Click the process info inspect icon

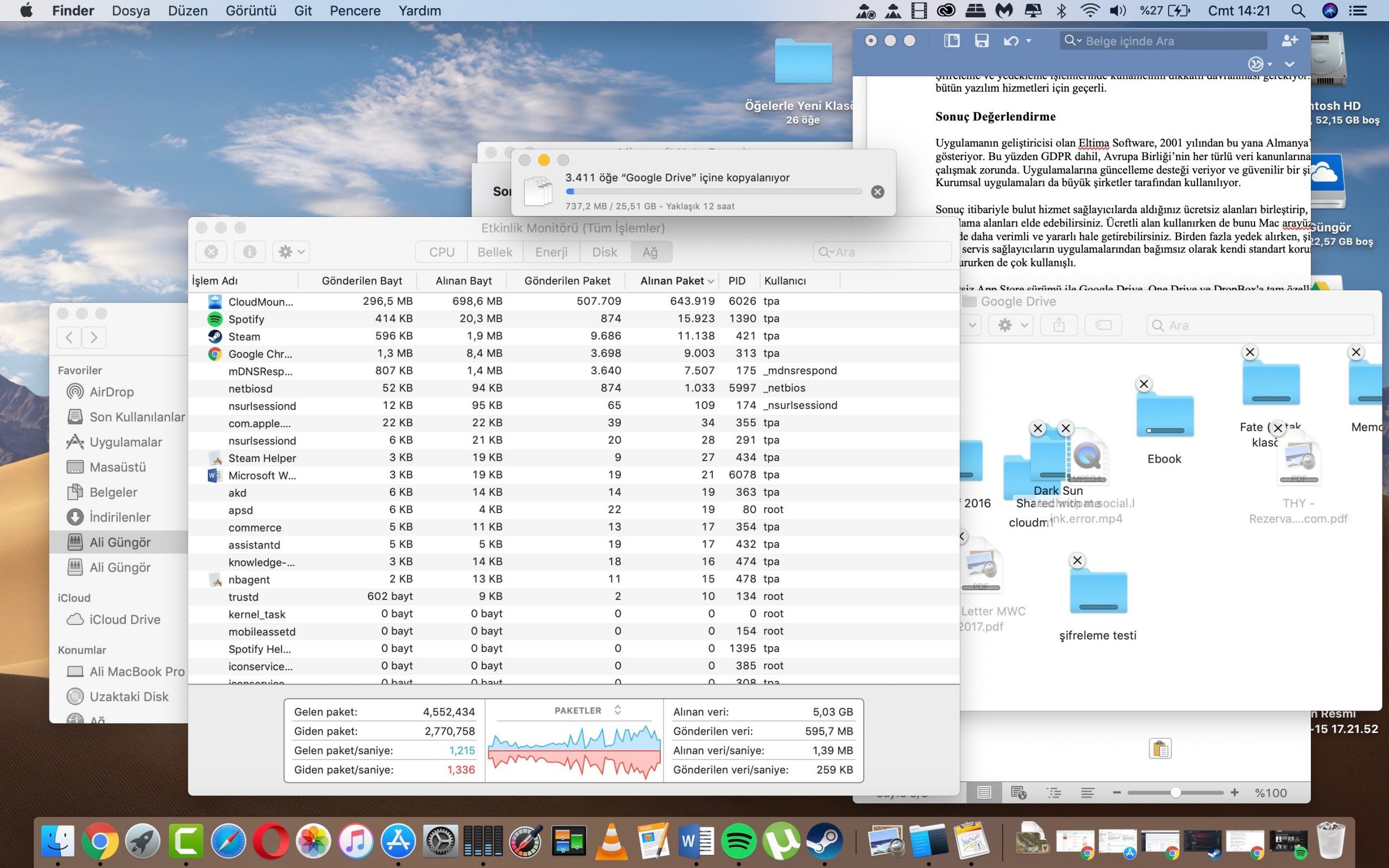pyautogui.click(x=249, y=252)
